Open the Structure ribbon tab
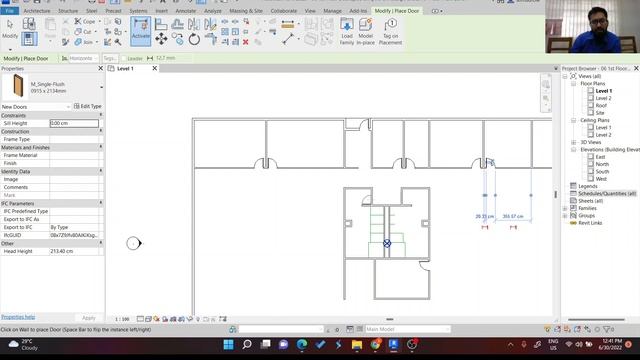Viewport: 640px width, 360px height. pos(68,11)
